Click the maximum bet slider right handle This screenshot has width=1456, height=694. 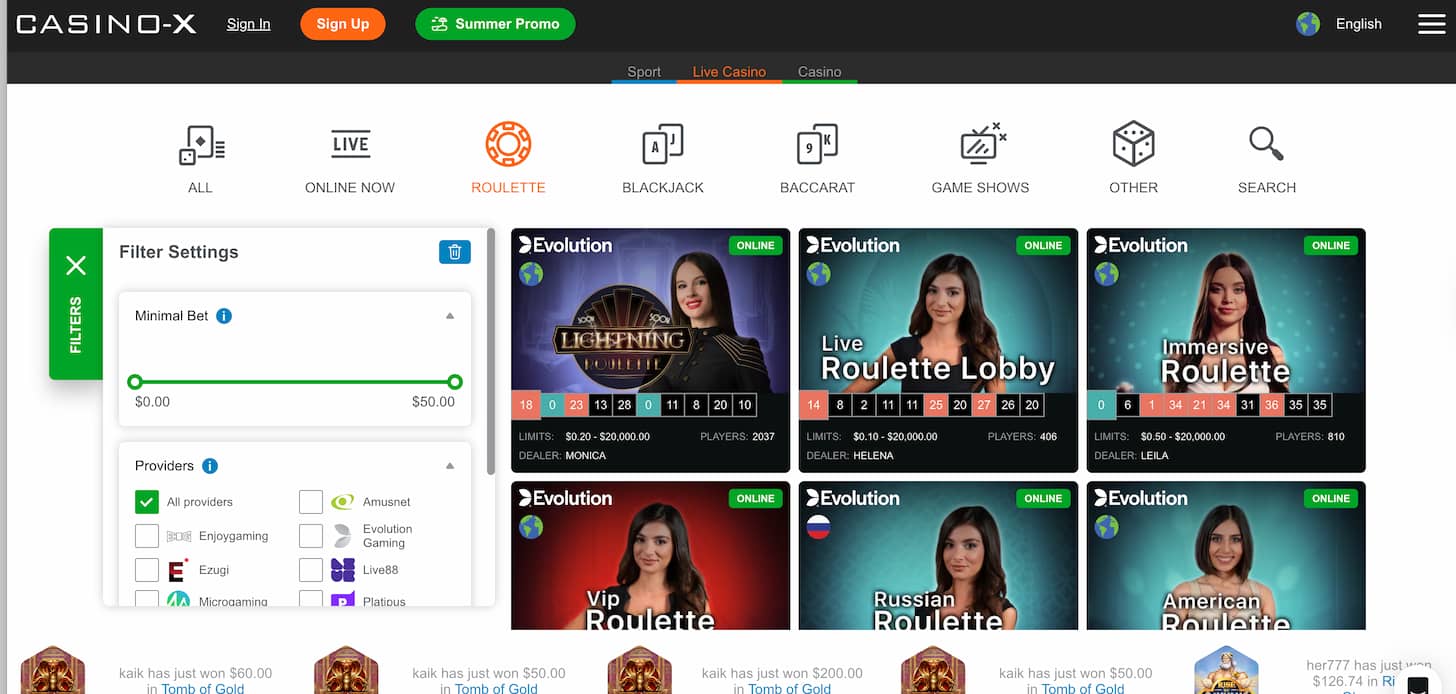(455, 382)
